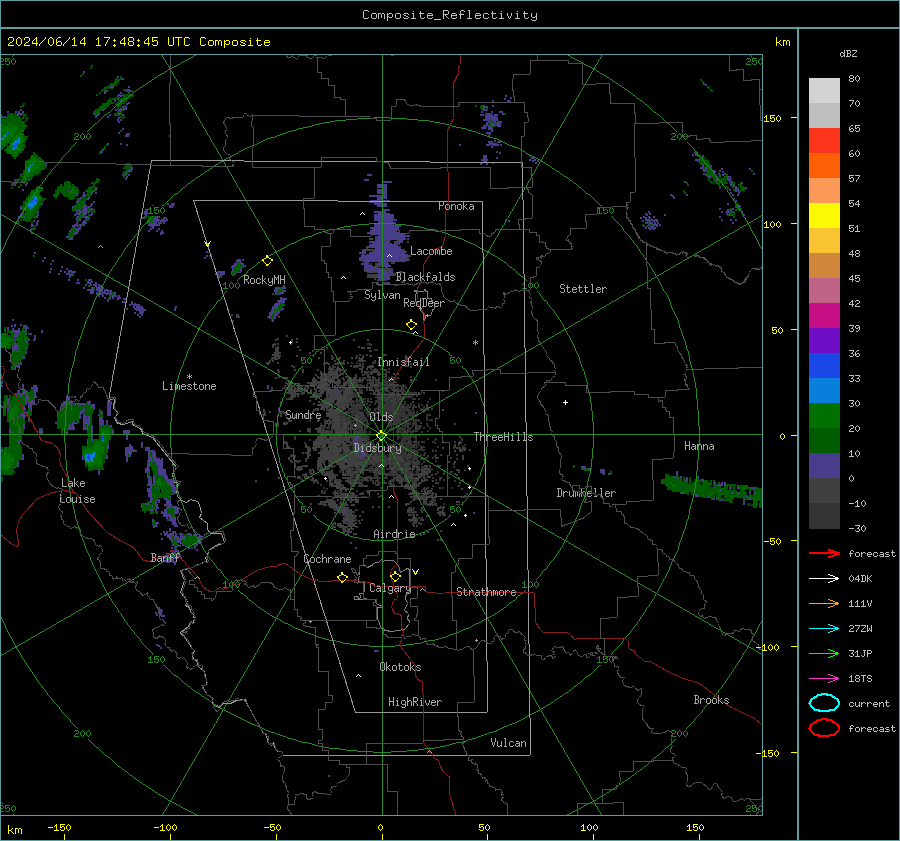Viewport: 900px width, 841px height.
Task: Select the white 04DK arrow legend icon
Action: [x=824, y=579]
